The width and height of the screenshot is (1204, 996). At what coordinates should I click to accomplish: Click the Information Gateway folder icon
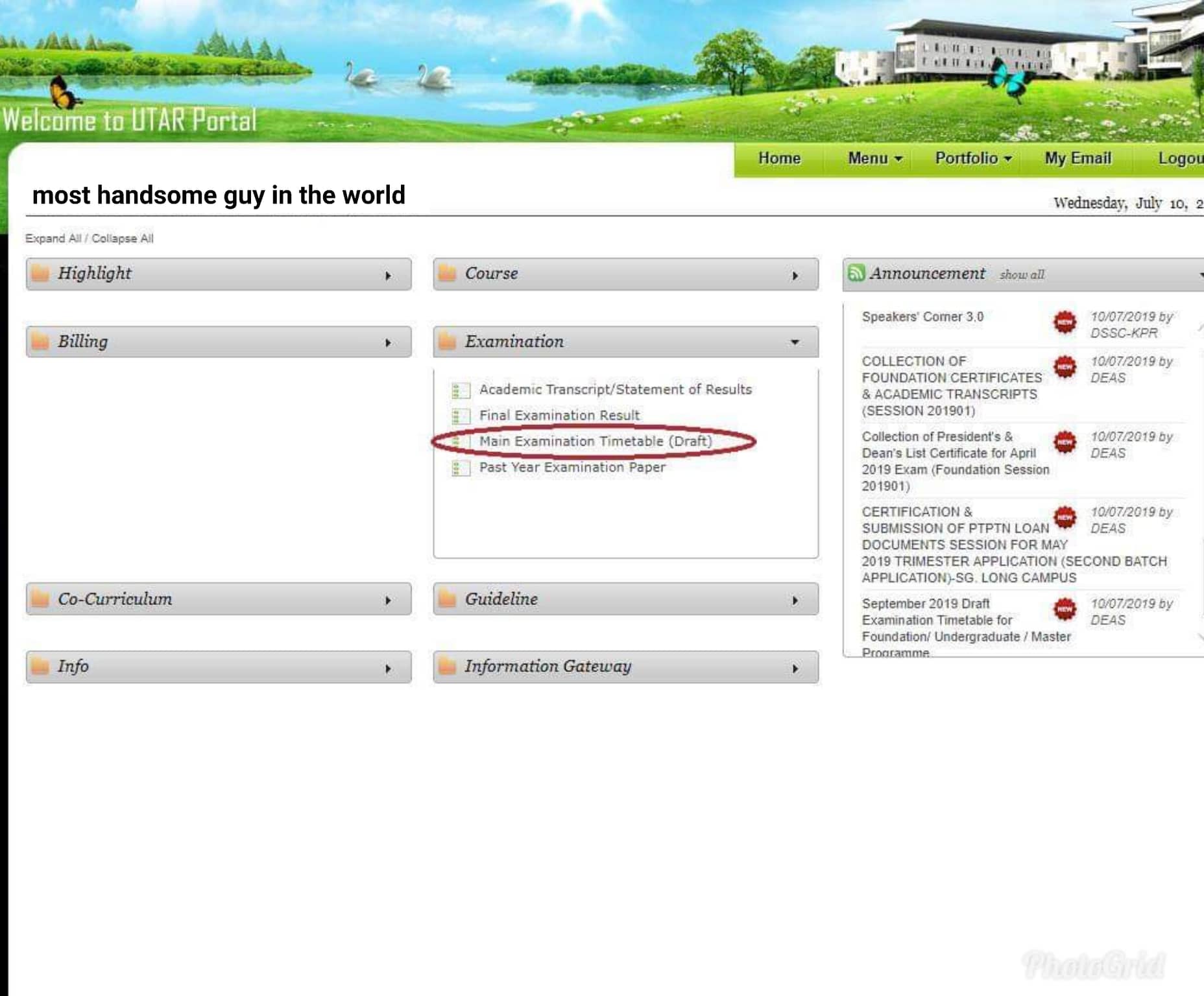tap(447, 666)
